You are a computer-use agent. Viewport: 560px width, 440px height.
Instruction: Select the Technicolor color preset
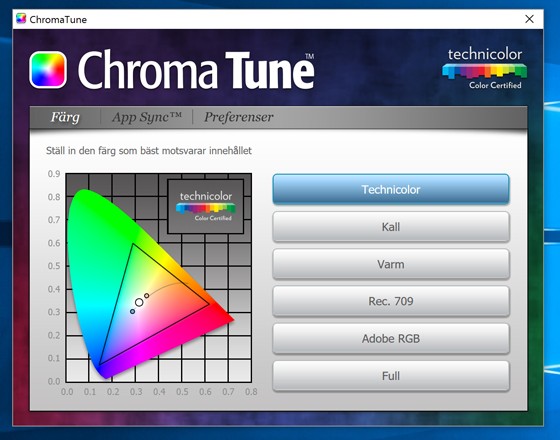pyautogui.click(x=391, y=189)
